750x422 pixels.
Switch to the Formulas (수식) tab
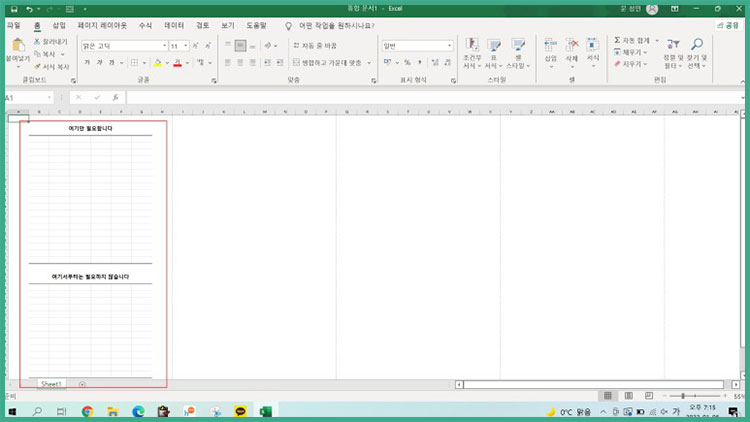[x=145, y=25]
